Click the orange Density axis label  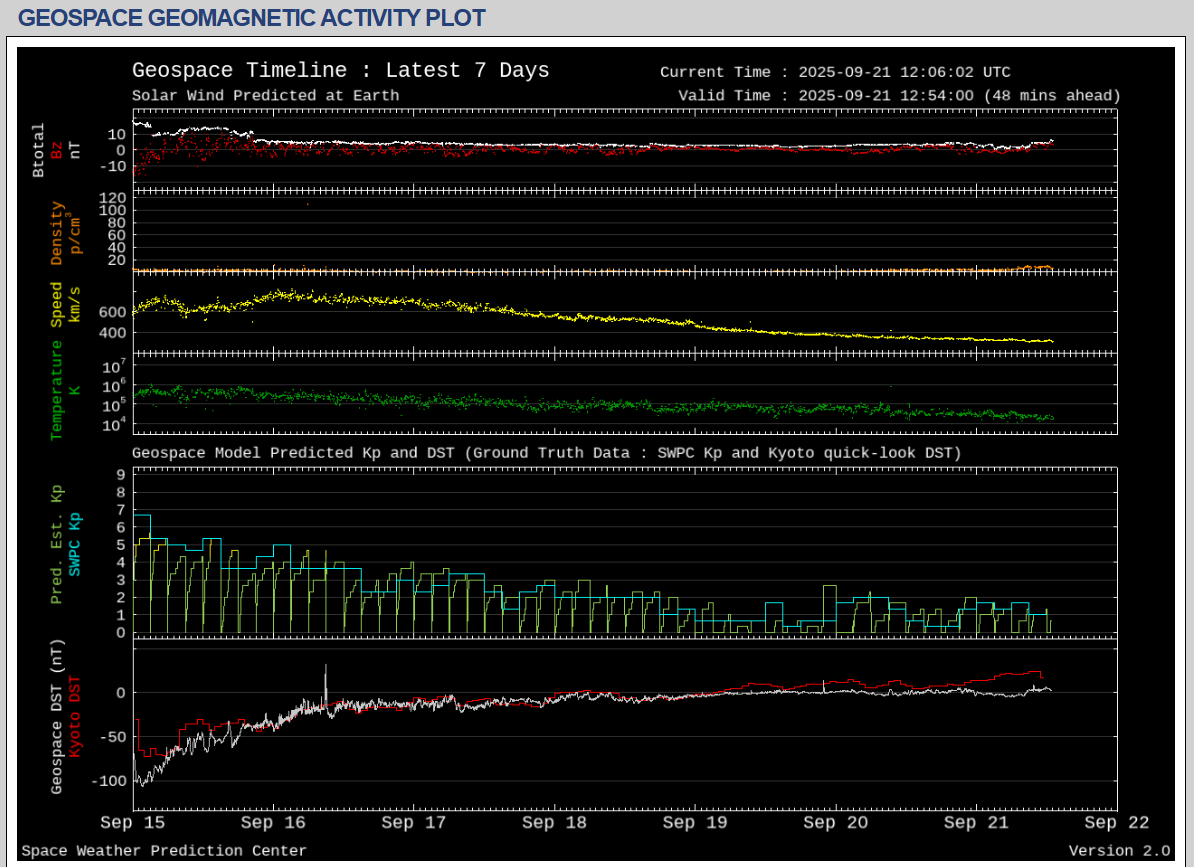pos(57,233)
